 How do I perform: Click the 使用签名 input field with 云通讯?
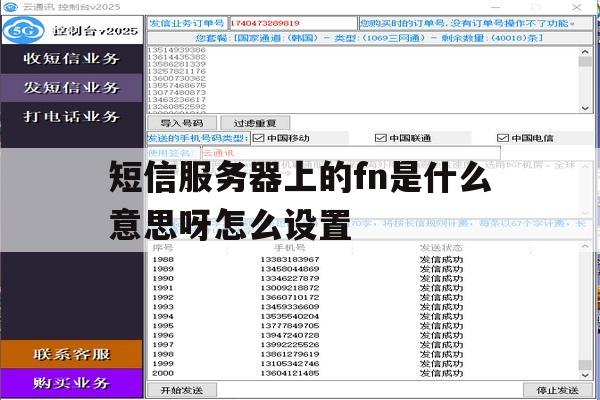click(351, 153)
